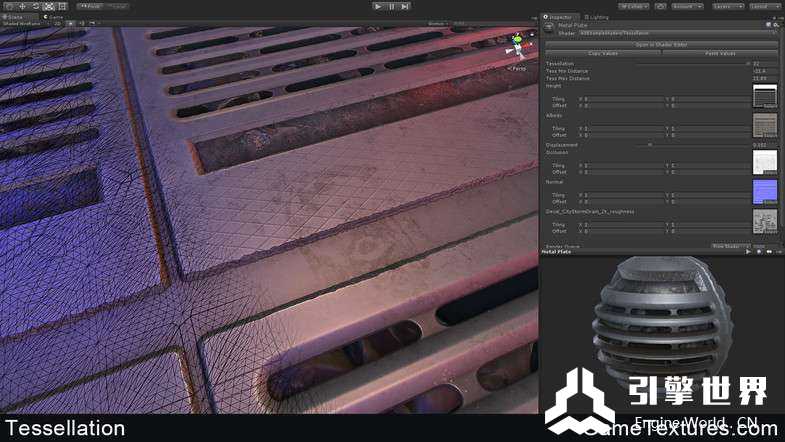Click the Tess Min Distance value field
785x442 pixels.
pyautogui.click(x=764, y=71)
